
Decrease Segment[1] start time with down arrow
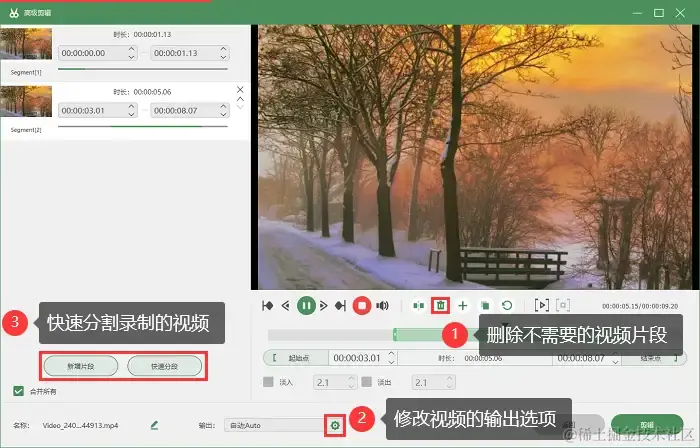click(131, 57)
